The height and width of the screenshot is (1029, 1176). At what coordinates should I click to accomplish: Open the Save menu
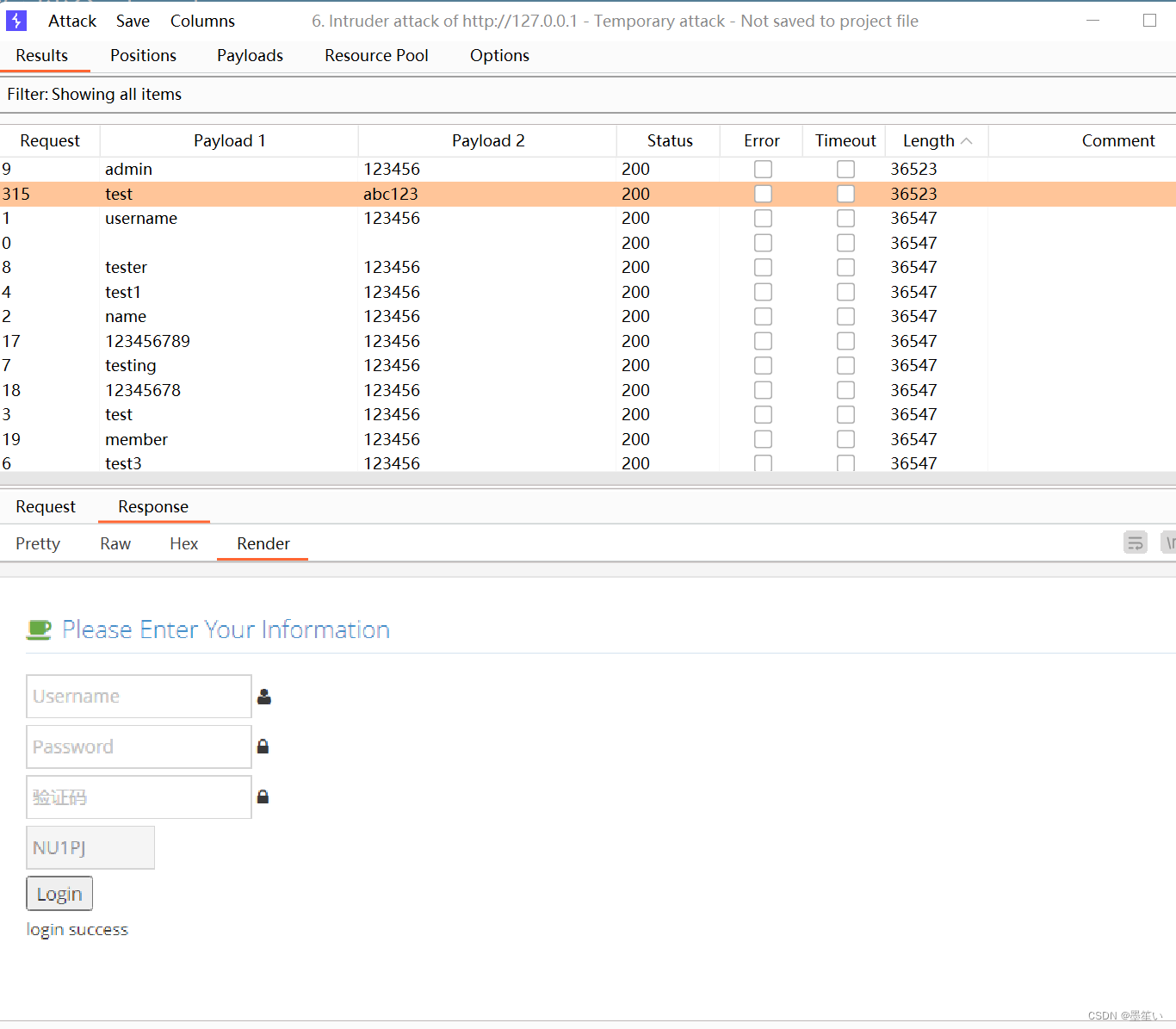(x=133, y=21)
